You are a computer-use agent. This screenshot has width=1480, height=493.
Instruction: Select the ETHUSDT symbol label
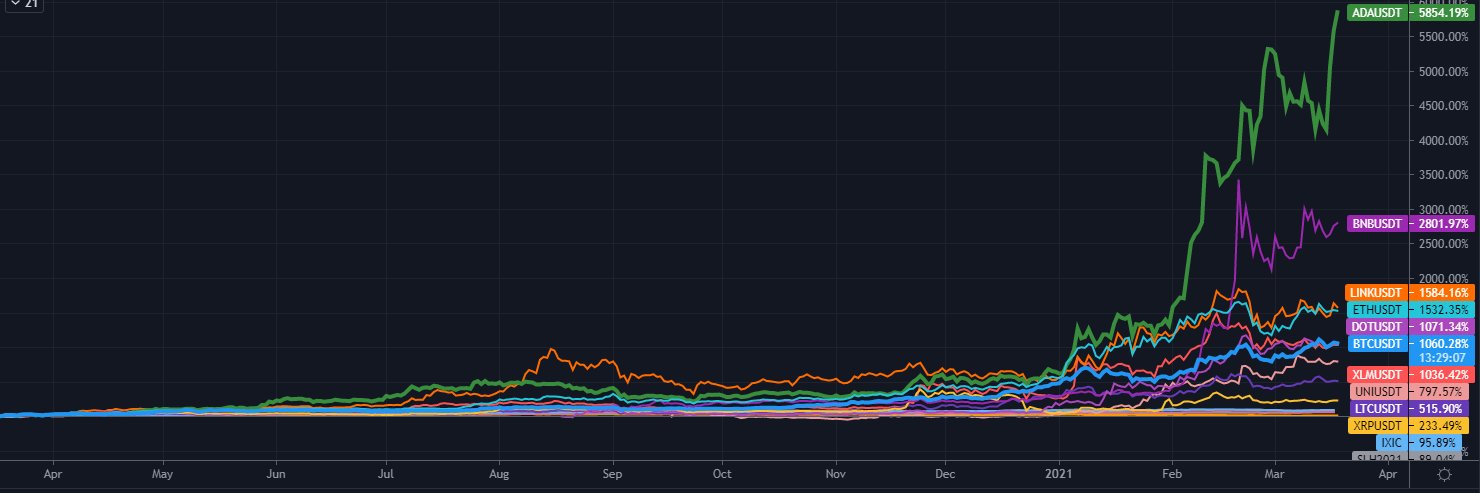tap(1378, 310)
